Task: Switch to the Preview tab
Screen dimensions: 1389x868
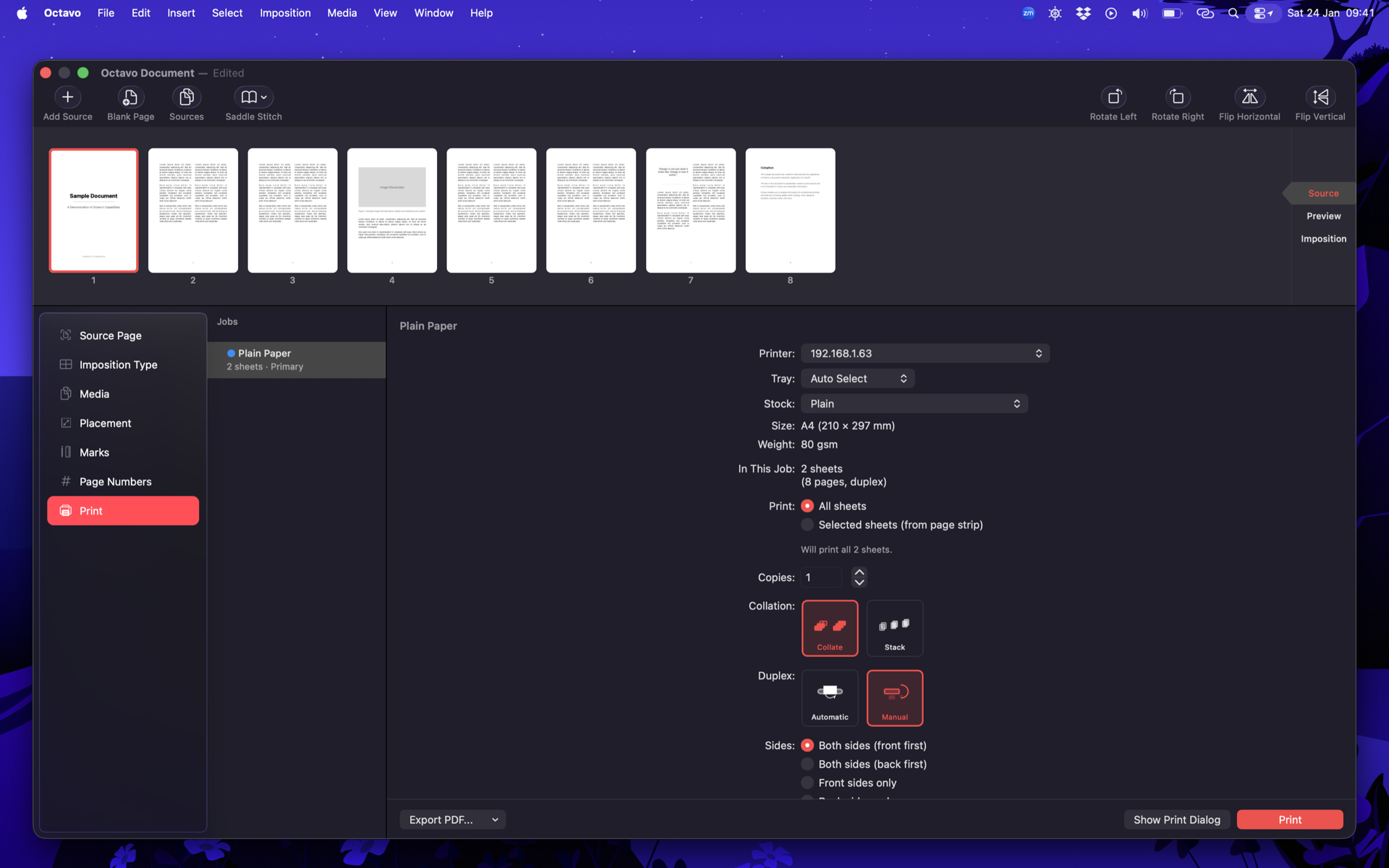Action: tap(1323, 216)
